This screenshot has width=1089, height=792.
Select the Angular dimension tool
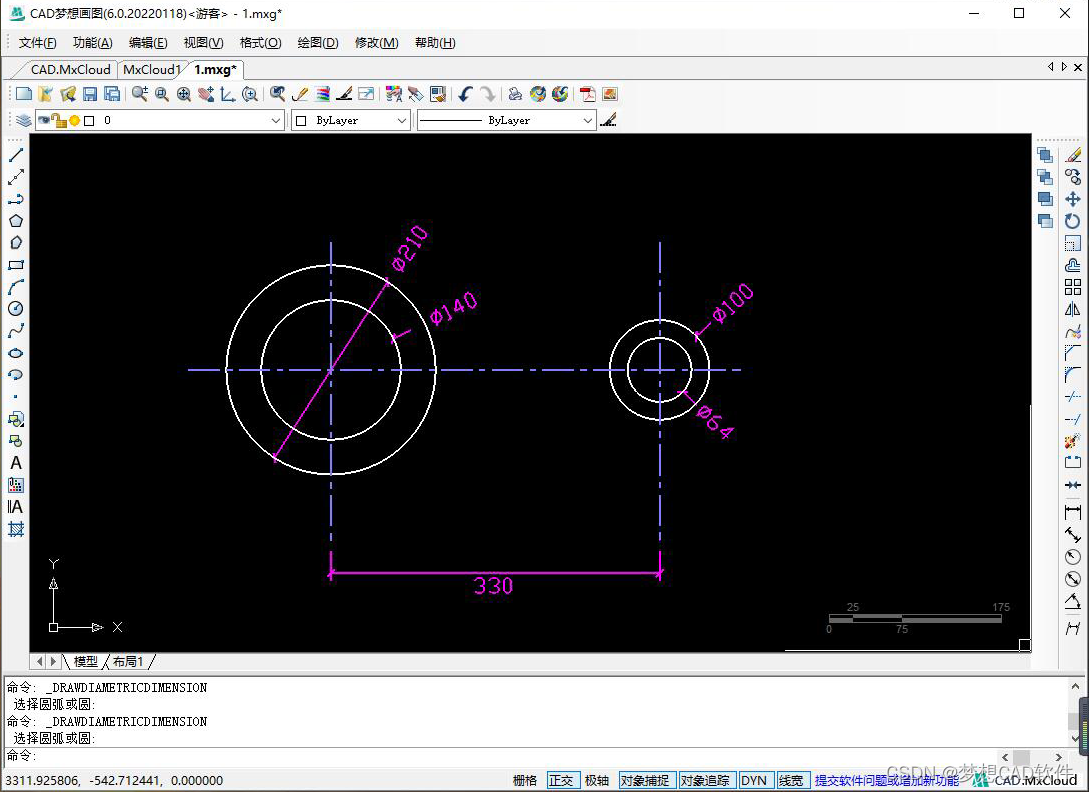[x=1073, y=601]
